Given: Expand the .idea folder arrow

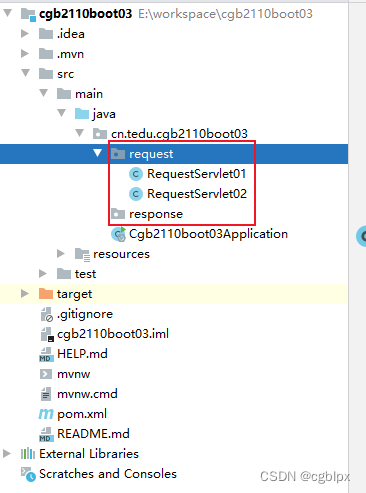Looking at the screenshot, I should coord(25,33).
